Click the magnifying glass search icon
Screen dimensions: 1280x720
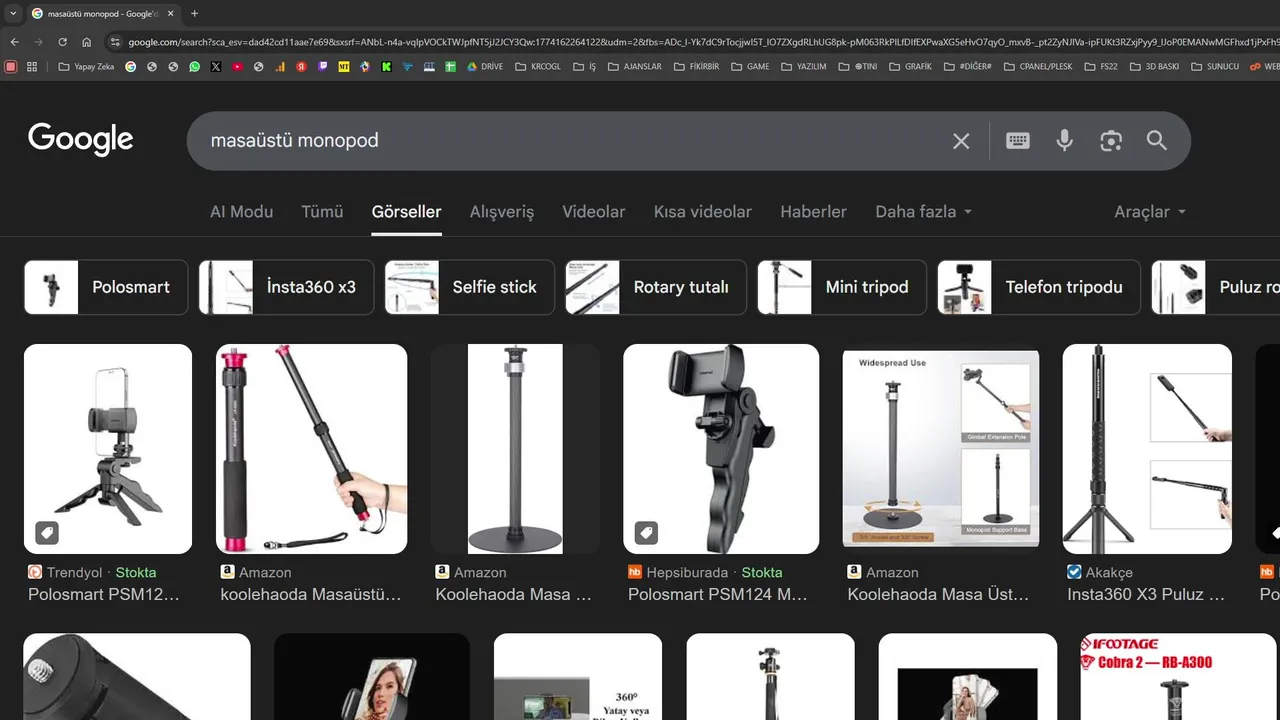[x=1157, y=141]
